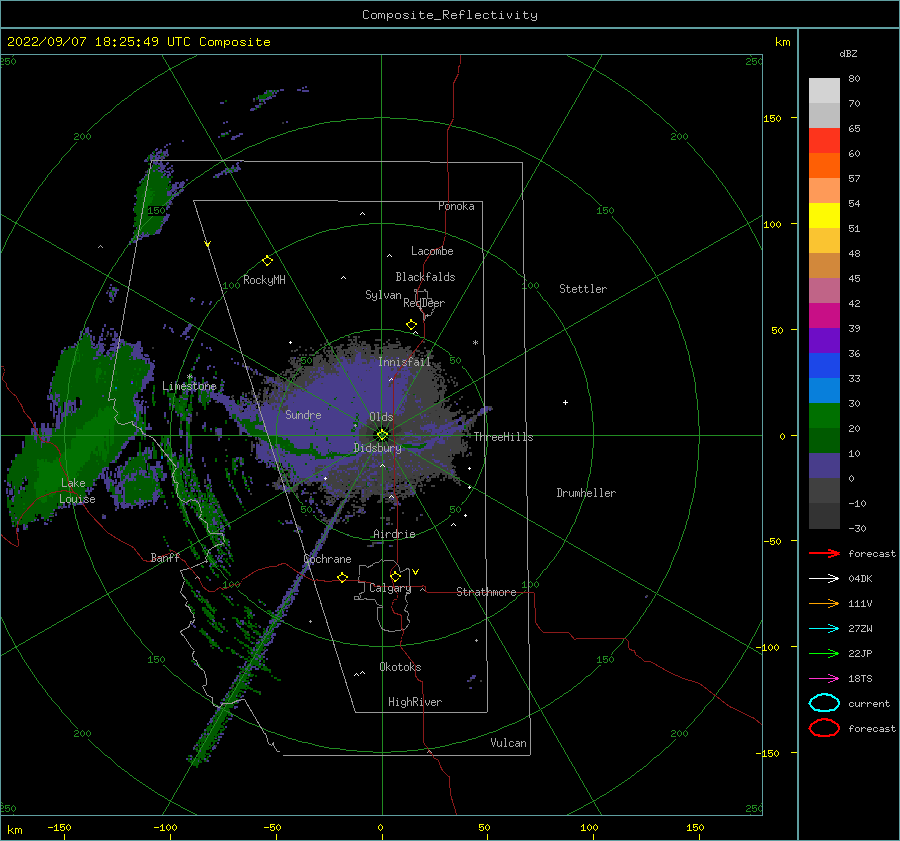Click the 80 dBZ scale value
This screenshot has height=841, width=900.
[x=854, y=78]
